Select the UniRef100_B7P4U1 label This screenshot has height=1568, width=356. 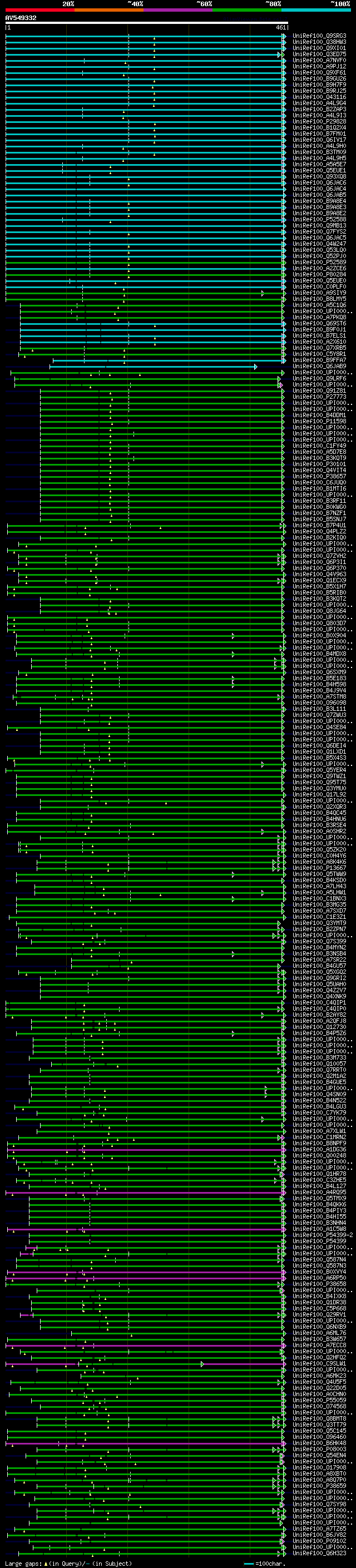pyautogui.click(x=319, y=525)
